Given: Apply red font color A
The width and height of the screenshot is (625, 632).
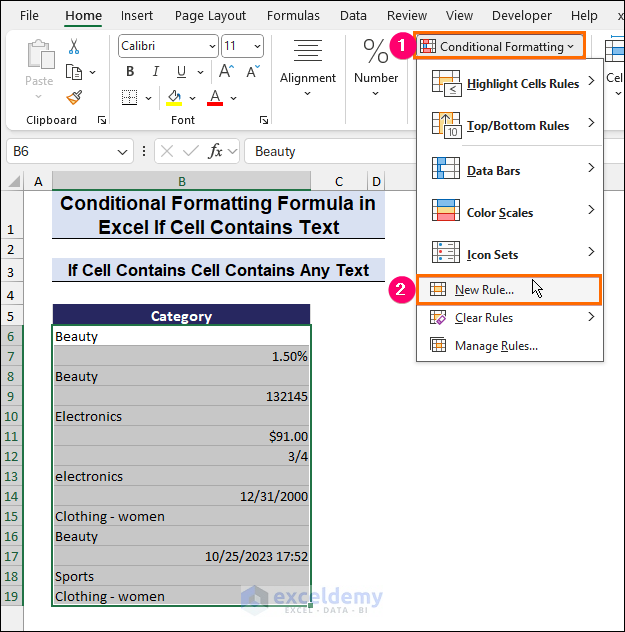Looking at the screenshot, I should coord(215,98).
